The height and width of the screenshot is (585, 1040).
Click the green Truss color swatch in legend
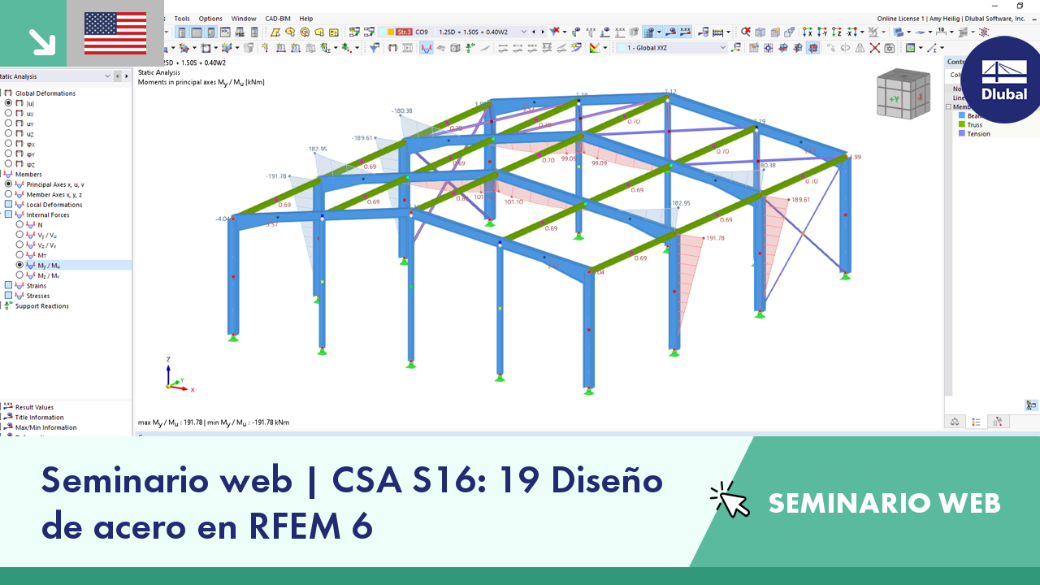[x=962, y=125]
